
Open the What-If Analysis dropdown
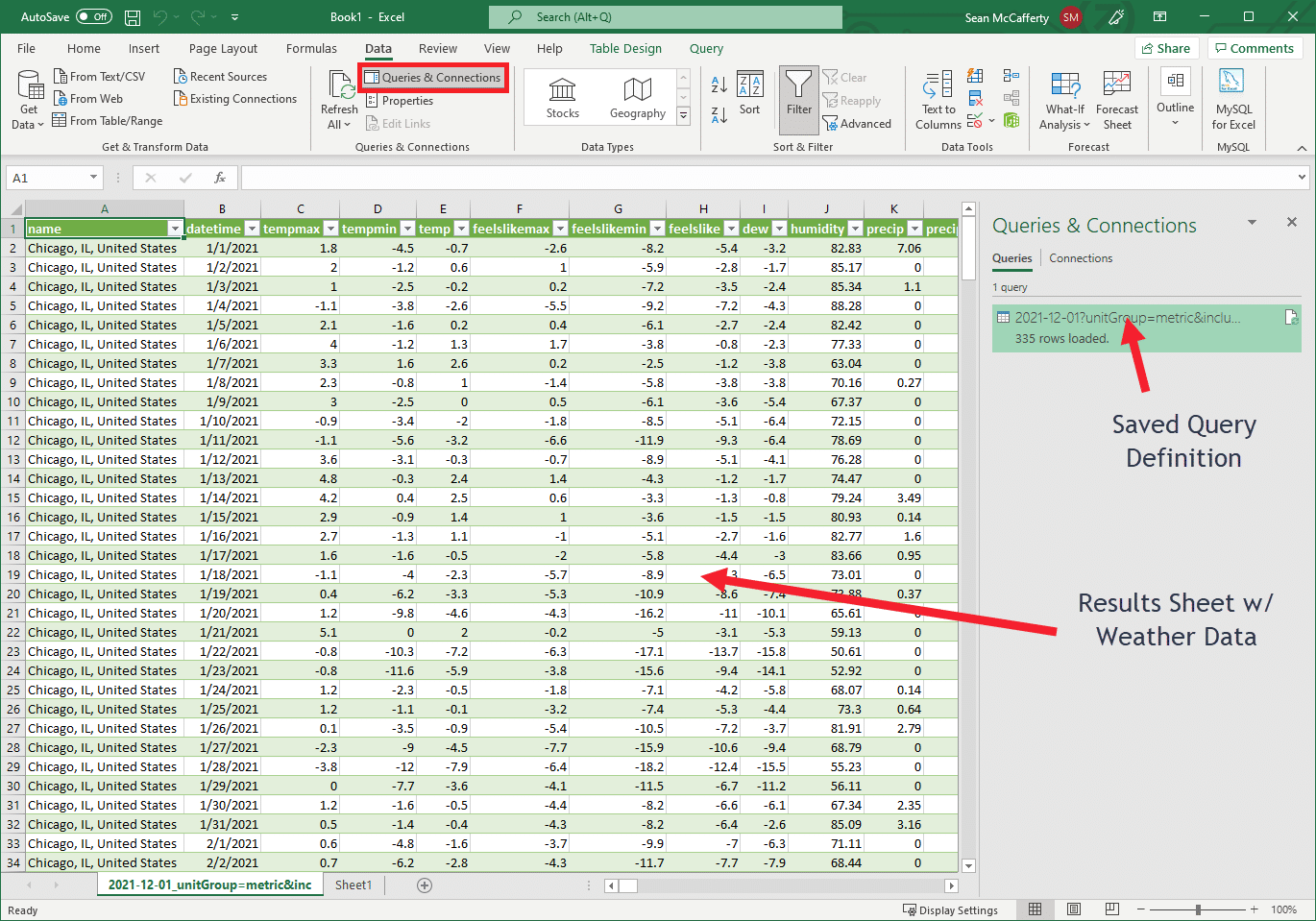tap(1064, 100)
